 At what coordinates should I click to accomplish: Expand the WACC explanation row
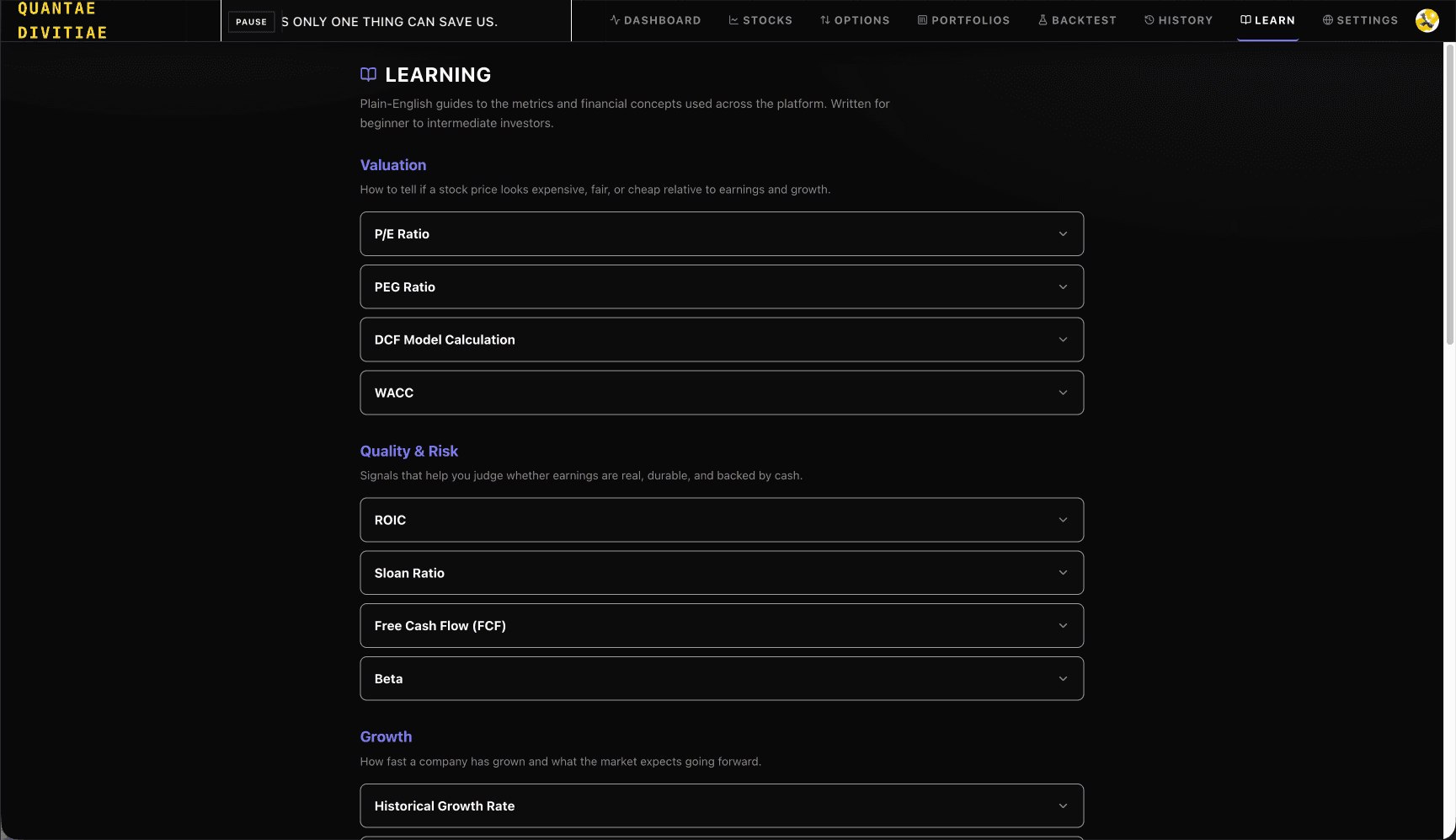722,393
